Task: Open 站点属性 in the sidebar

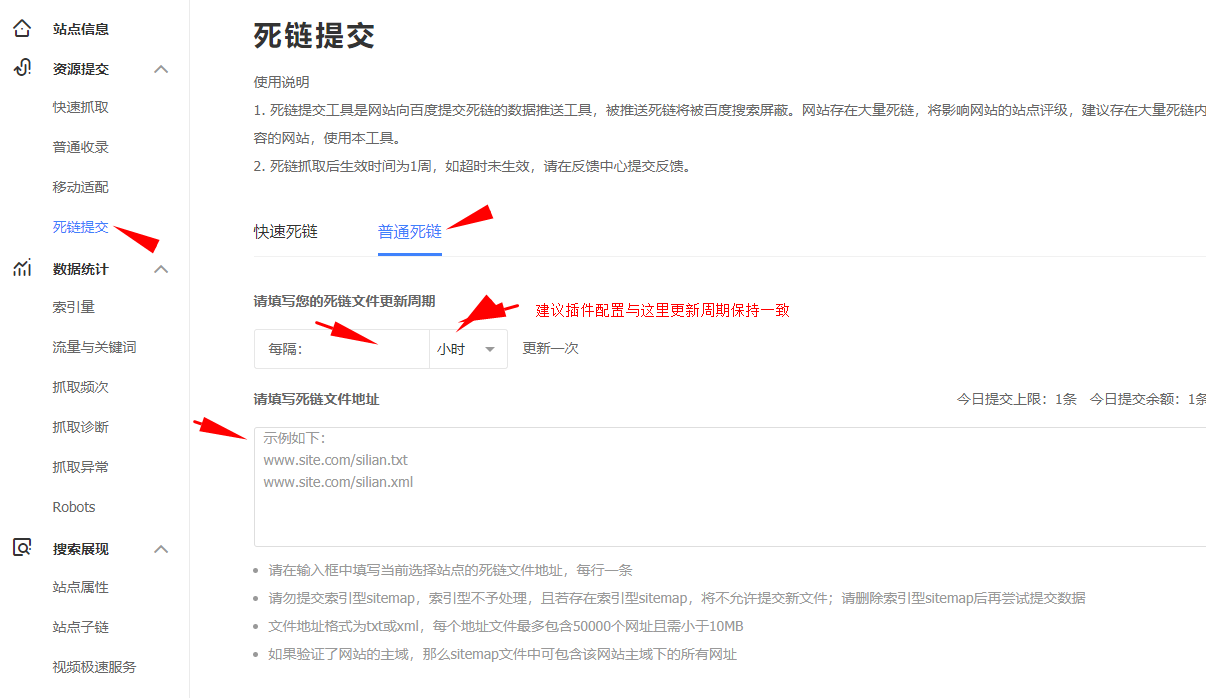Action: click(x=81, y=587)
